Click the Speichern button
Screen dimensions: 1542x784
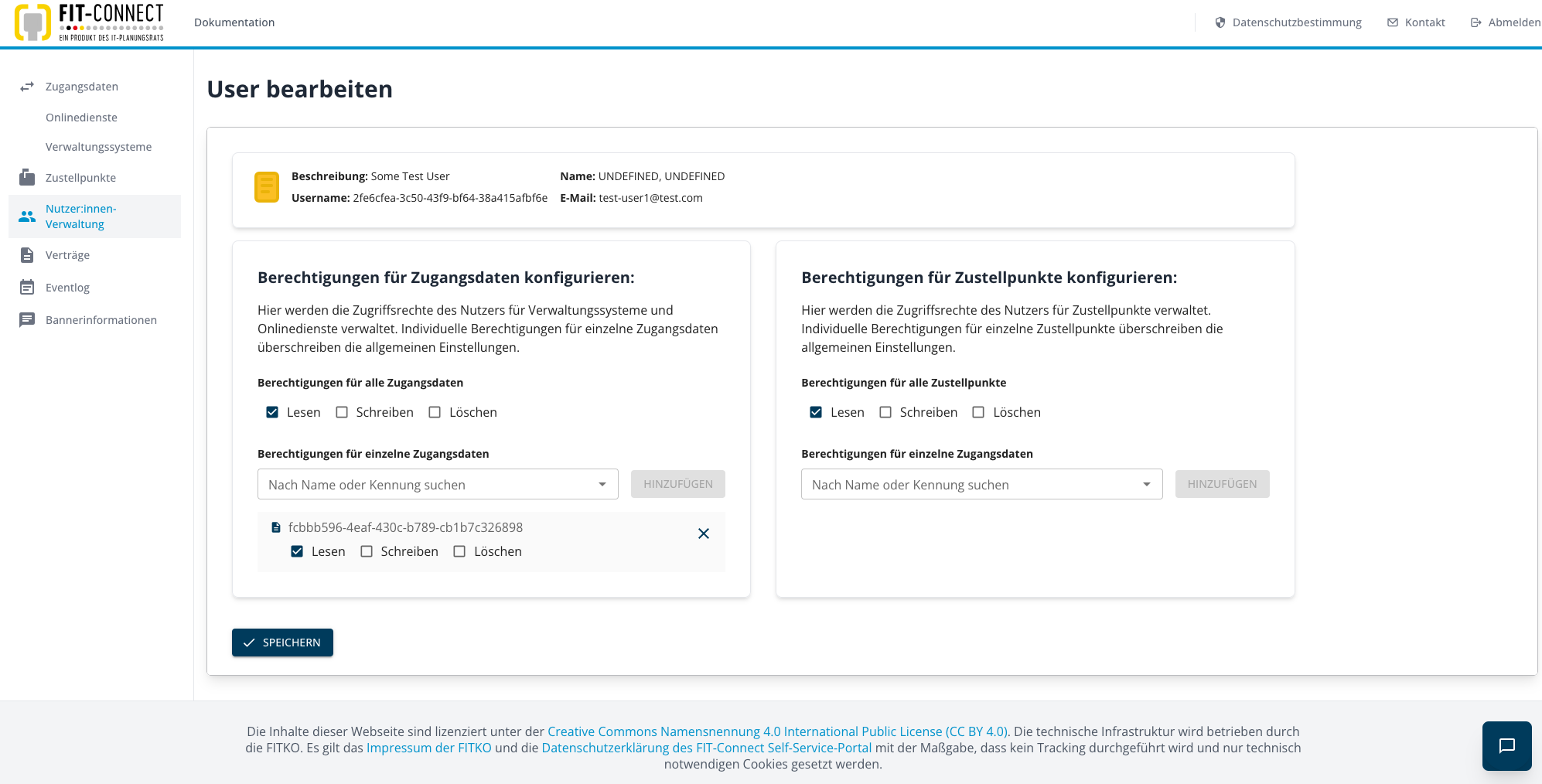click(282, 643)
